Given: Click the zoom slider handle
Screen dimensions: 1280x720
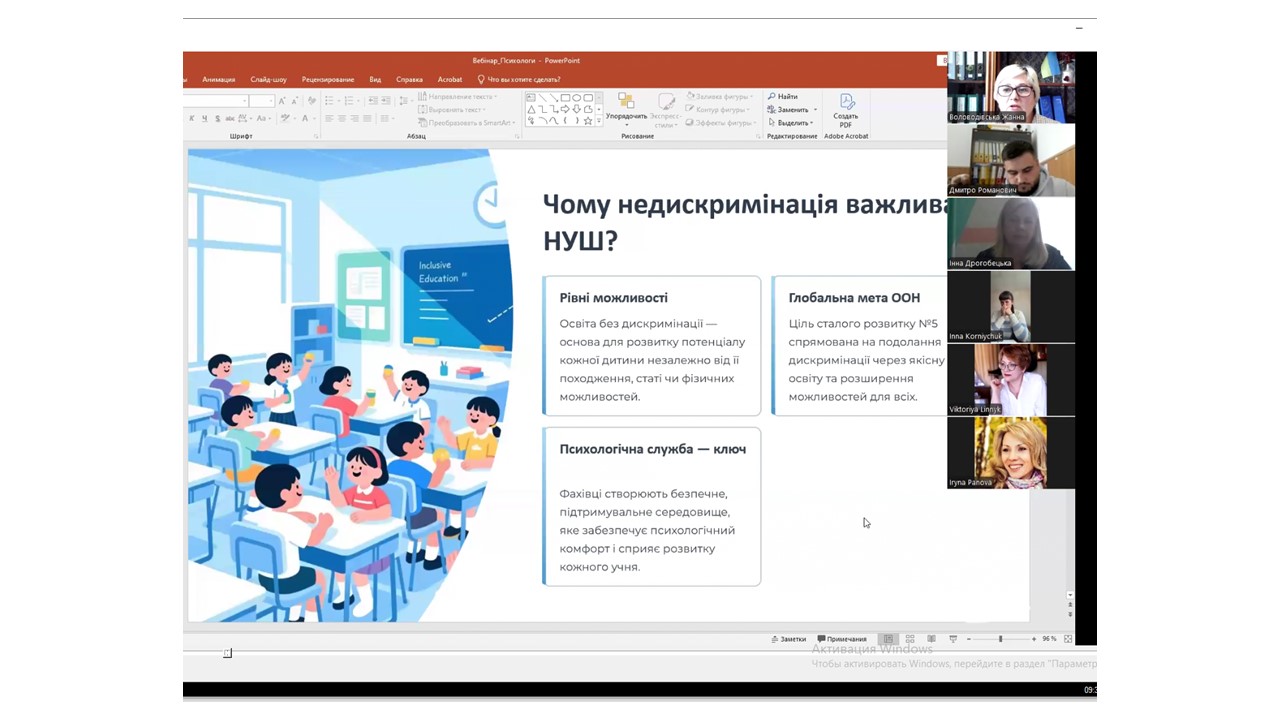Looking at the screenshot, I should point(1000,639).
